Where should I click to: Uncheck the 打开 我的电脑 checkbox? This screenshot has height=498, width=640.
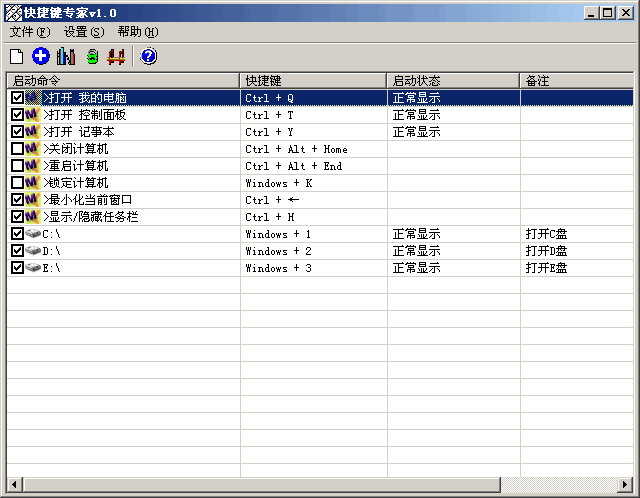pyautogui.click(x=17, y=98)
